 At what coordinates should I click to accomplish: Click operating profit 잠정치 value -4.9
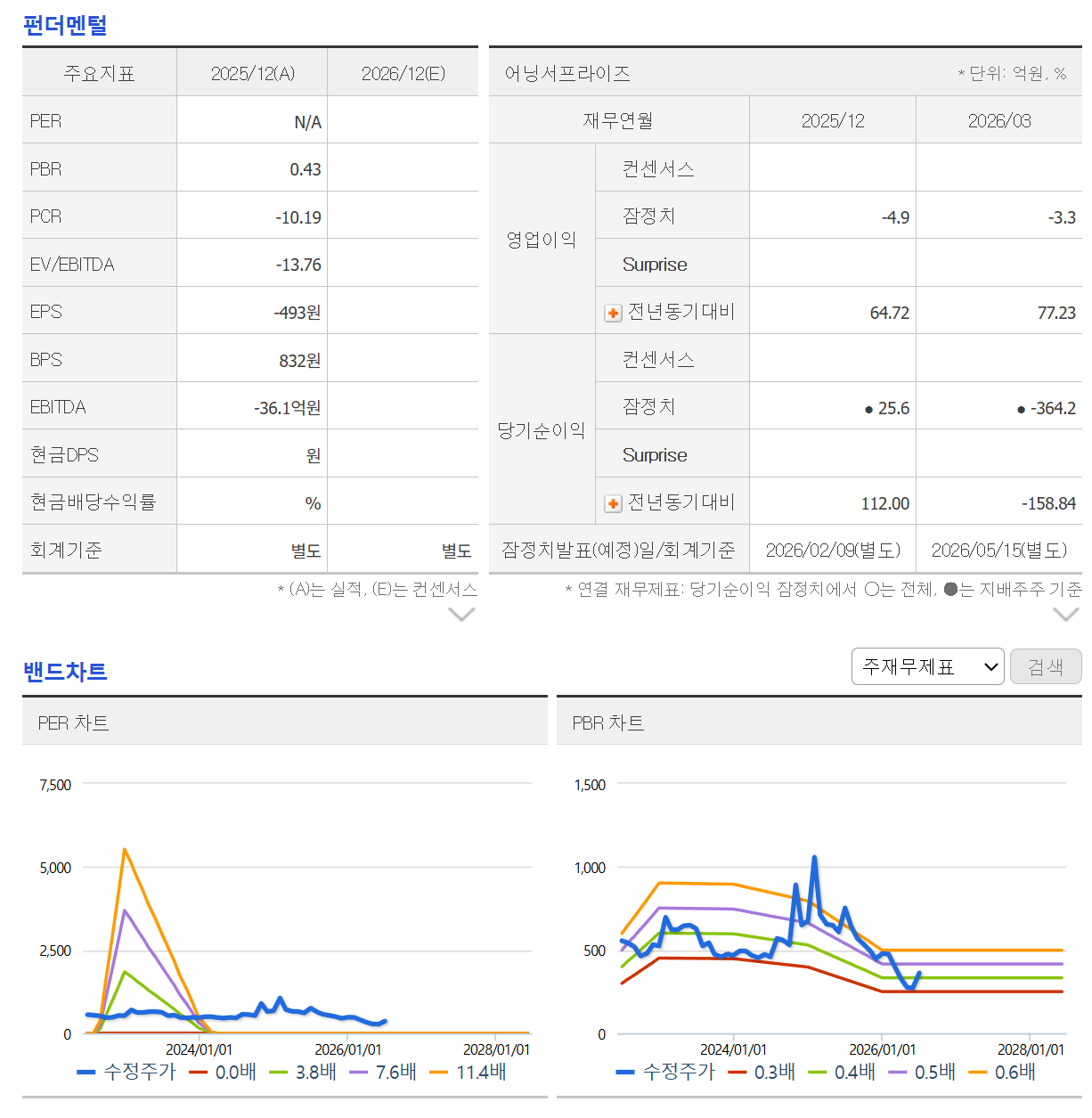point(895,217)
